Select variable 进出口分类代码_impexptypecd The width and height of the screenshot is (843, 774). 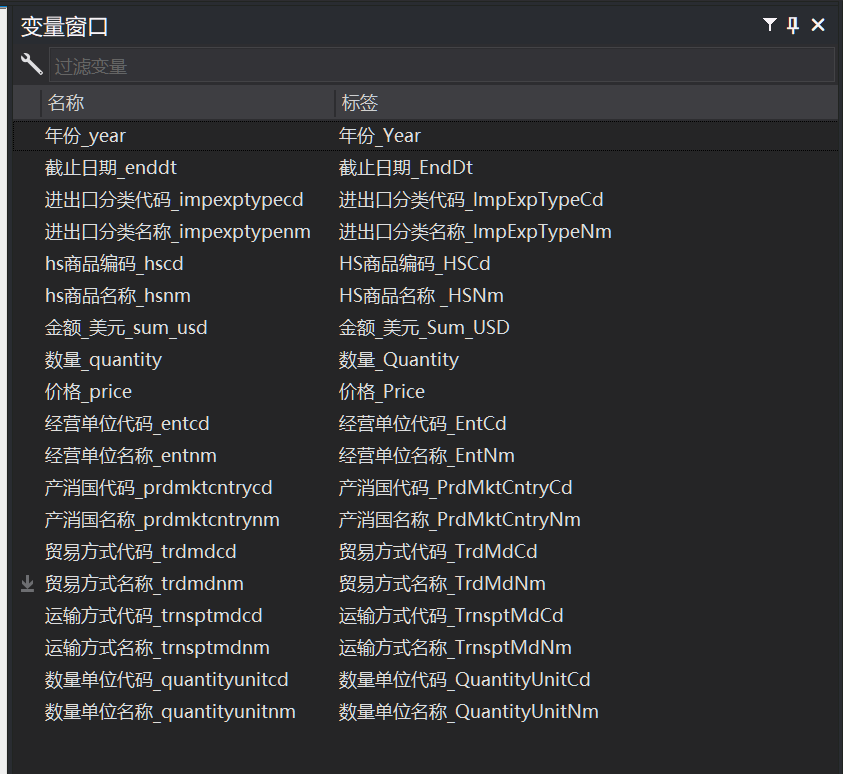[174, 200]
